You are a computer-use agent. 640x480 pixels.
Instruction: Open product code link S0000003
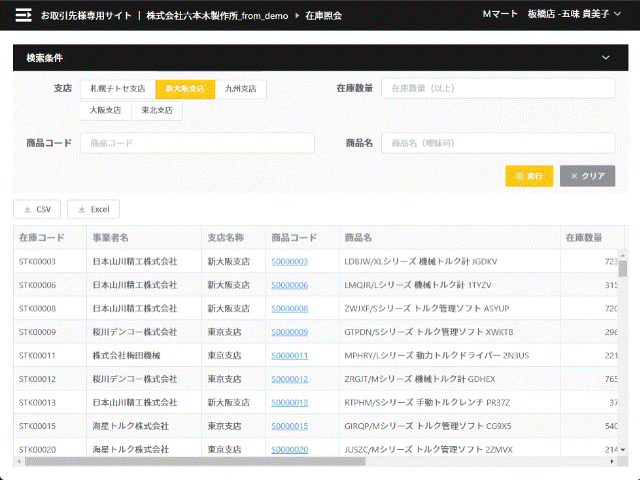(x=289, y=262)
